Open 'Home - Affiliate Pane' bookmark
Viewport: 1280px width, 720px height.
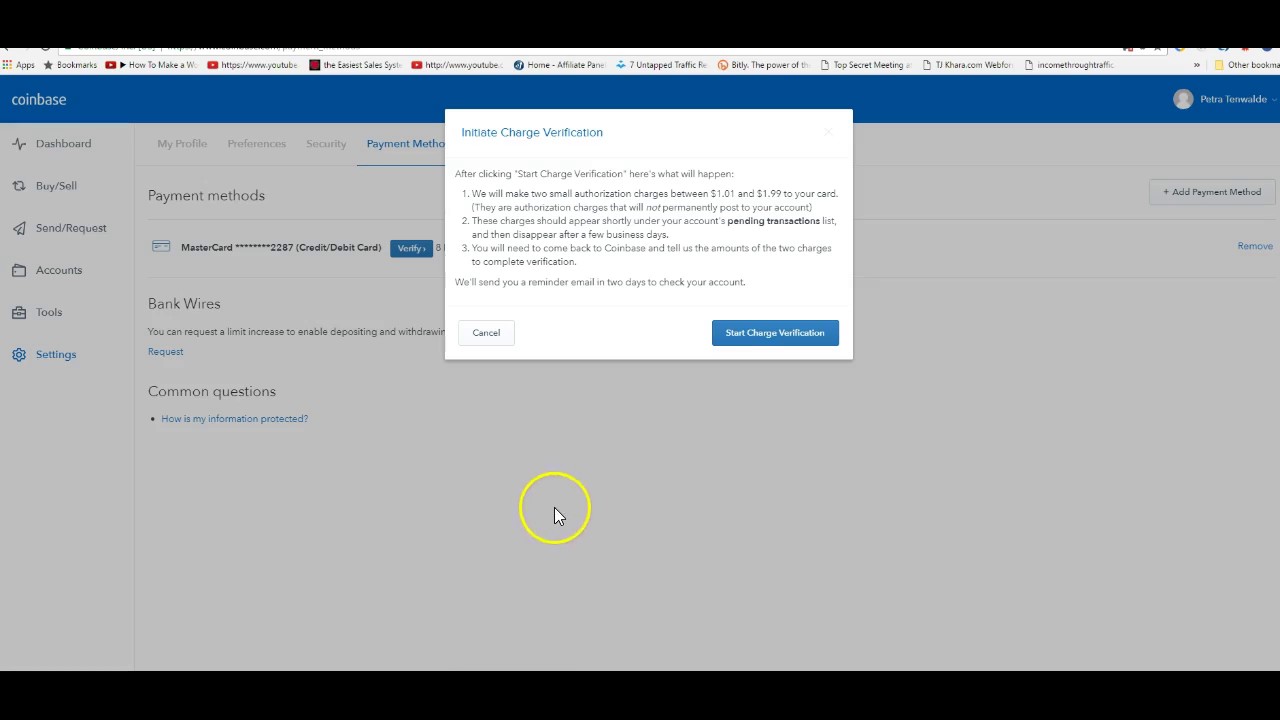(x=559, y=65)
